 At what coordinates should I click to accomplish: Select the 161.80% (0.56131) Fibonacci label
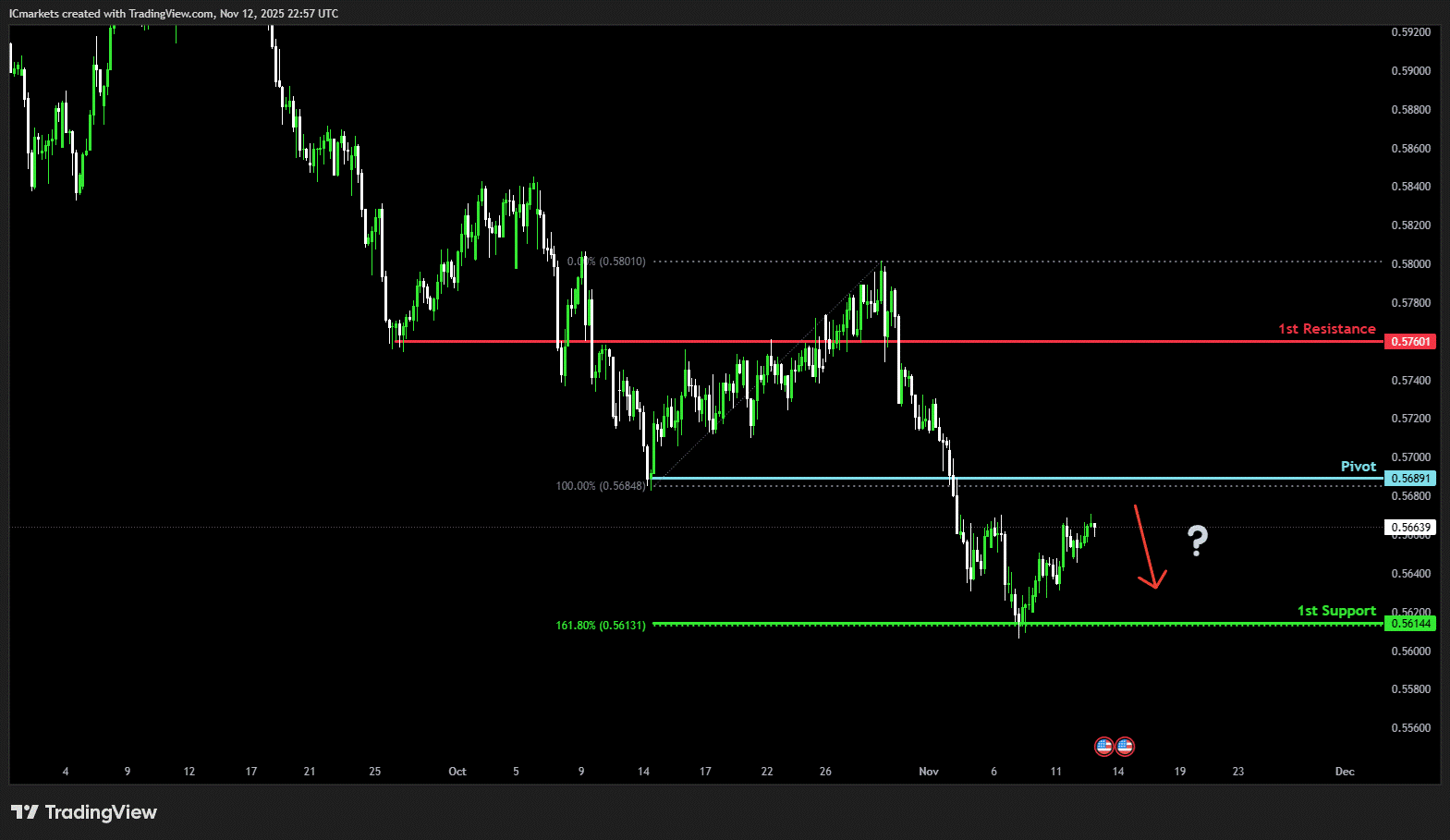coord(601,626)
